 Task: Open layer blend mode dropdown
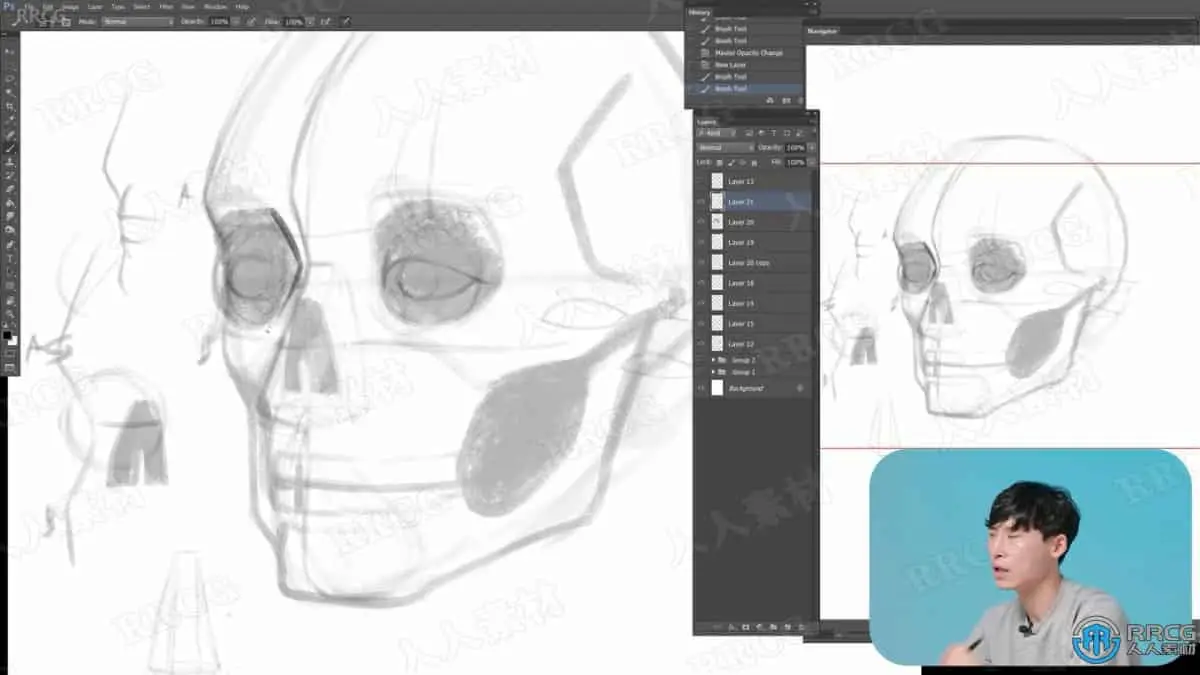pos(725,148)
